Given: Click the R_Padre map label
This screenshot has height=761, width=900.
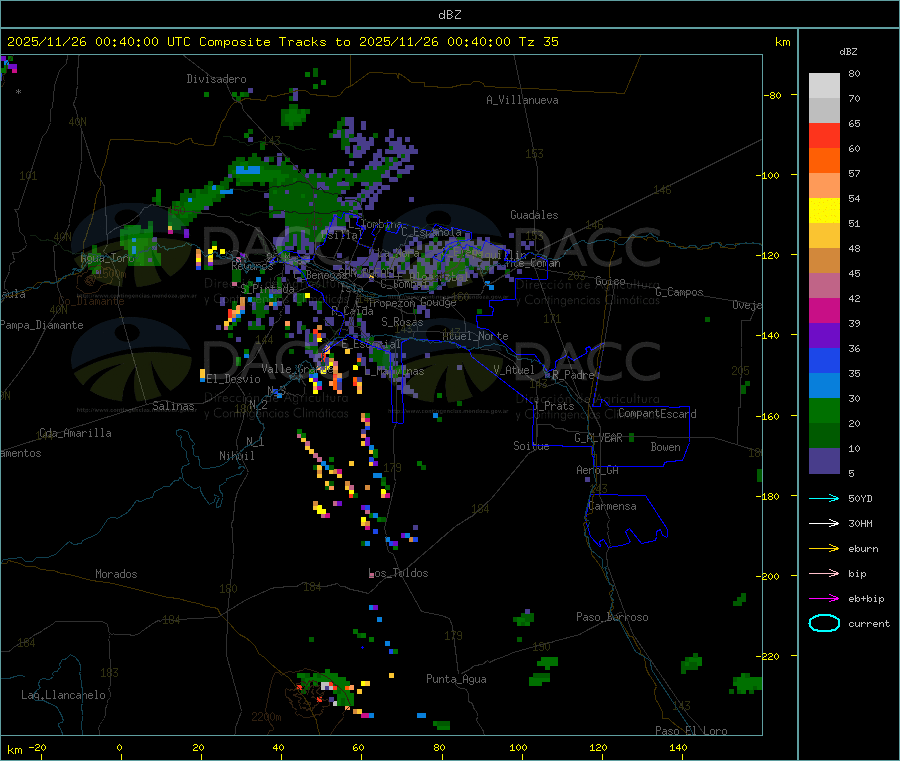Looking at the screenshot, I should 573,375.
